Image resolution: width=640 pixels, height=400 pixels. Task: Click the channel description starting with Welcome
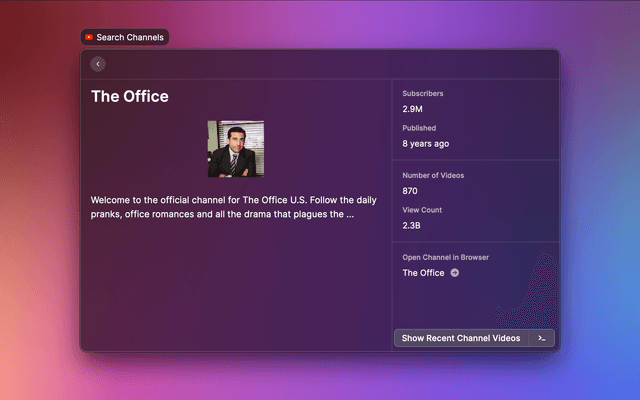click(x=233, y=207)
